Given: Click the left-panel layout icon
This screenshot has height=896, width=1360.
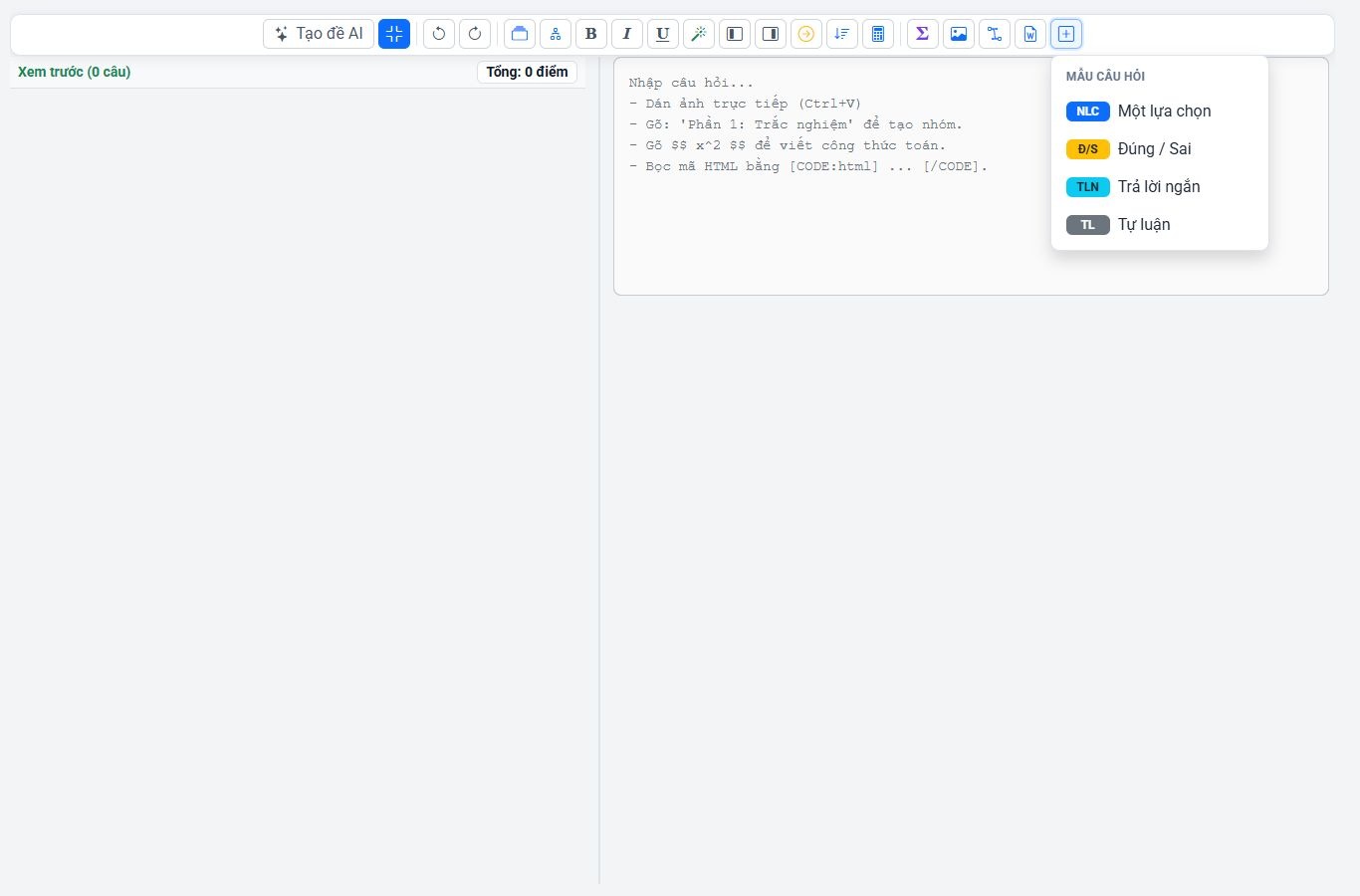Looking at the screenshot, I should point(735,34).
